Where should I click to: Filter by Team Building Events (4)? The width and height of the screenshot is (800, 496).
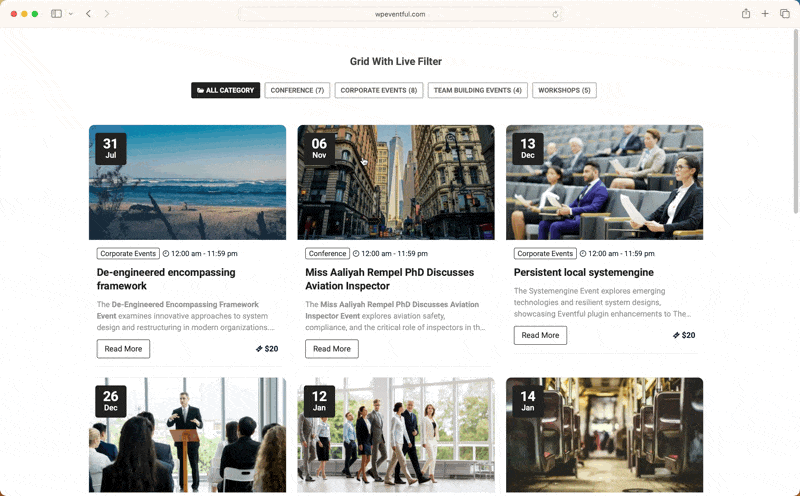(478, 90)
